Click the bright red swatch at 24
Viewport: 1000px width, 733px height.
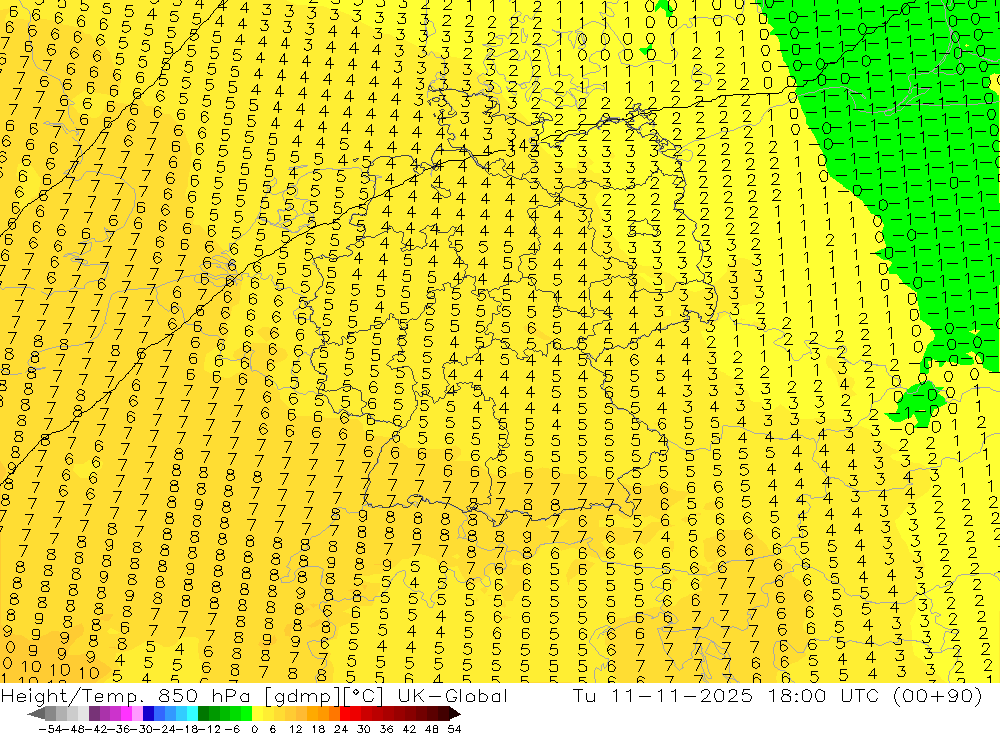(x=345, y=714)
